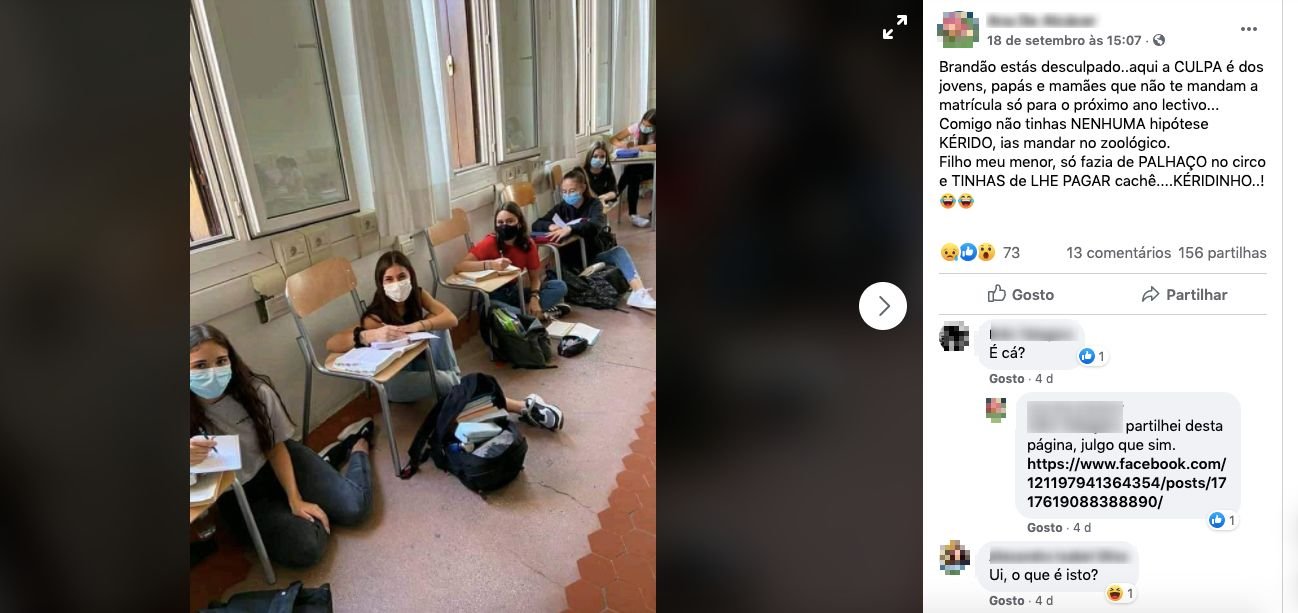Like the 'É cá?' comment via Gosto
Screen dimensions: 1298x613
(x=1007, y=379)
